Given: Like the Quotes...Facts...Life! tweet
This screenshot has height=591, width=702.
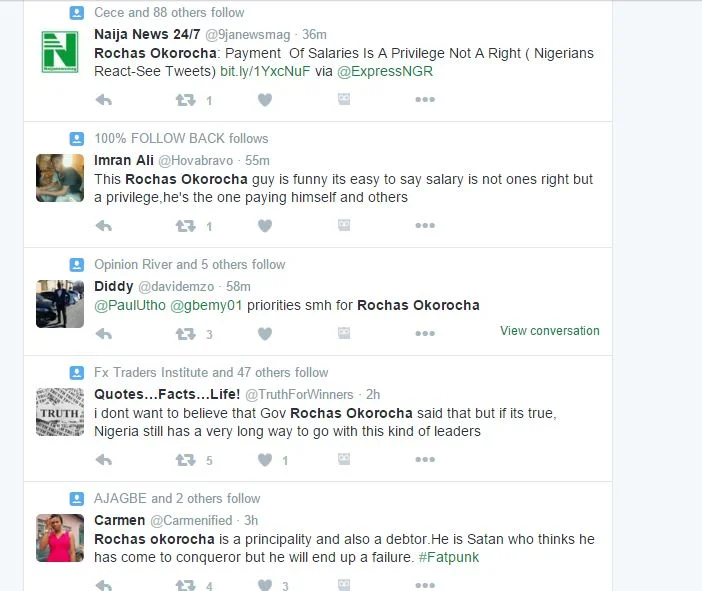Looking at the screenshot, I should click(x=265, y=460).
